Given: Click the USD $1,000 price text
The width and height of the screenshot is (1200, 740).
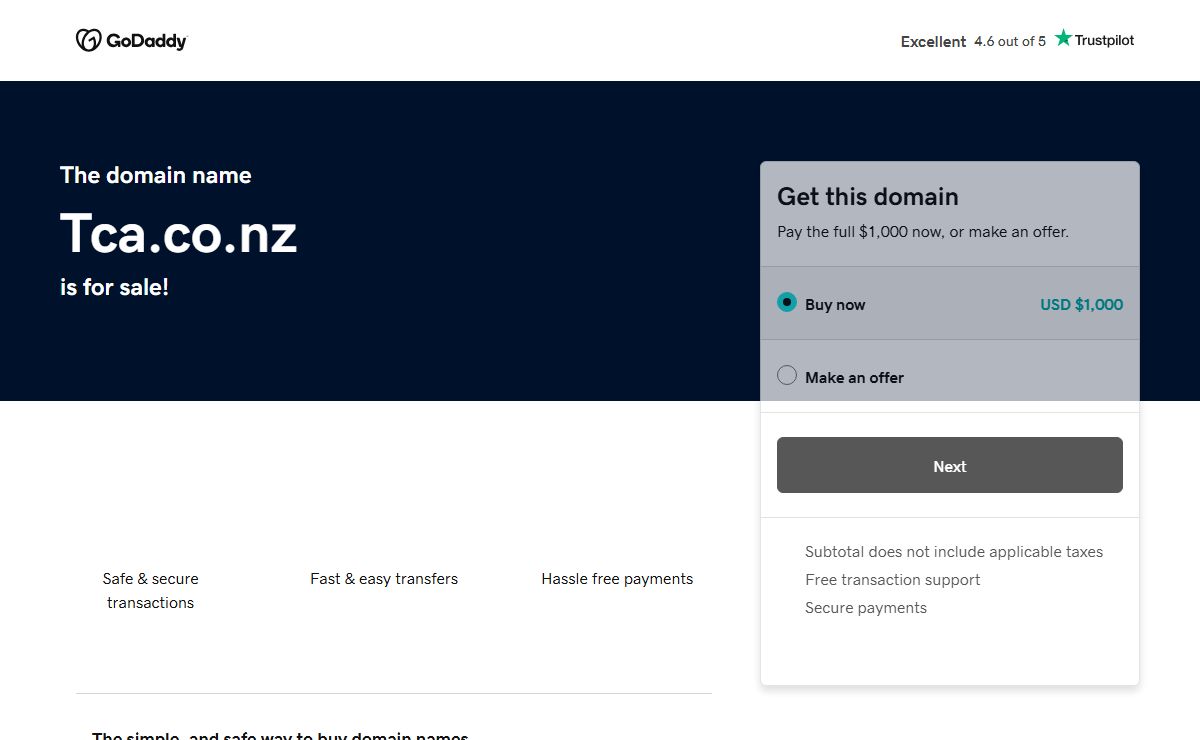Looking at the screenshot, I should [1081, 305].
